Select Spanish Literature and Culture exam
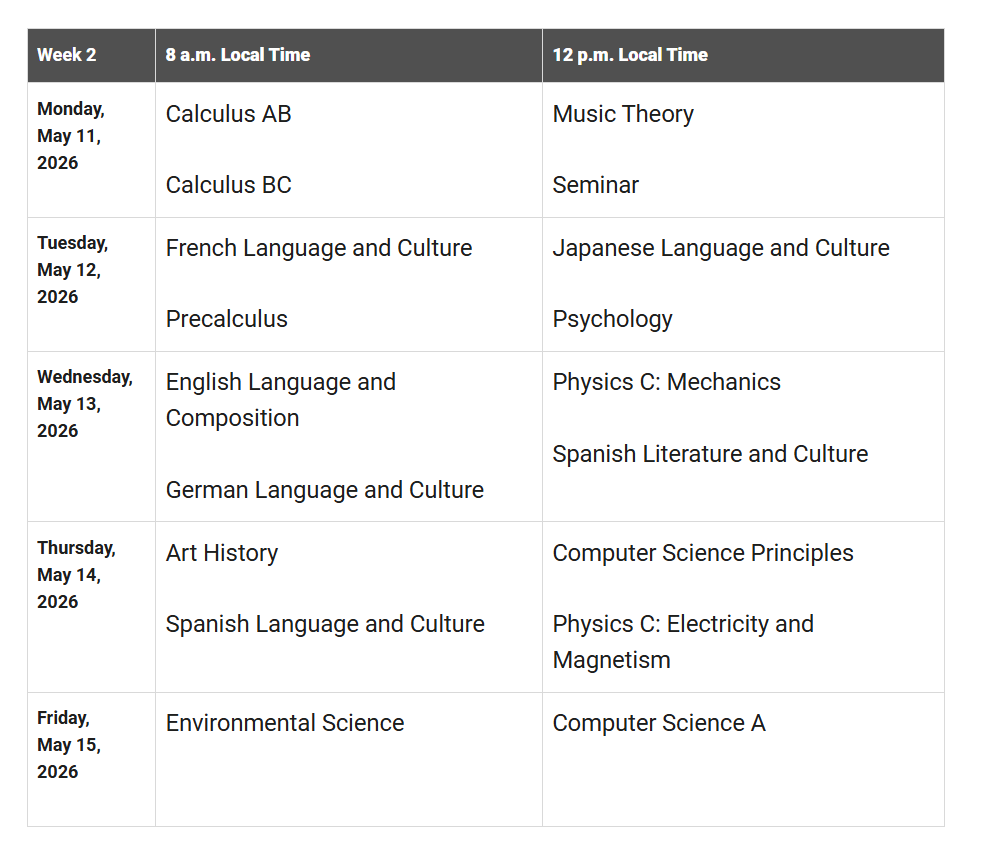Screen dimensions: 984x858 710,454
